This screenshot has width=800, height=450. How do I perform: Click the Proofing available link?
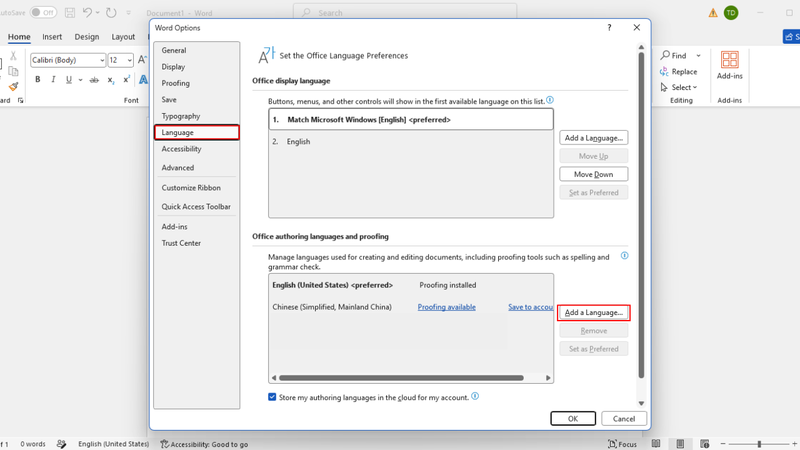pyautogui.click(x=446, y=307)
